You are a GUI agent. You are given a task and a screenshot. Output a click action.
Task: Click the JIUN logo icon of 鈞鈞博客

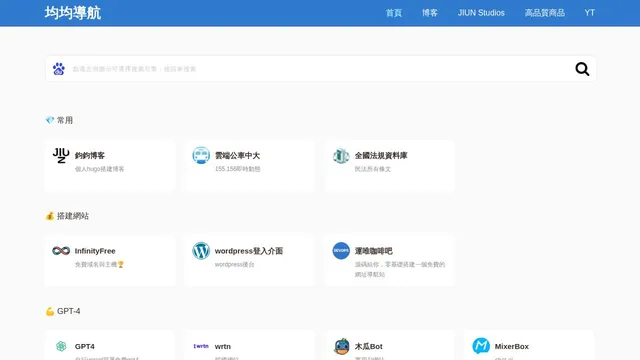(61, 156)
